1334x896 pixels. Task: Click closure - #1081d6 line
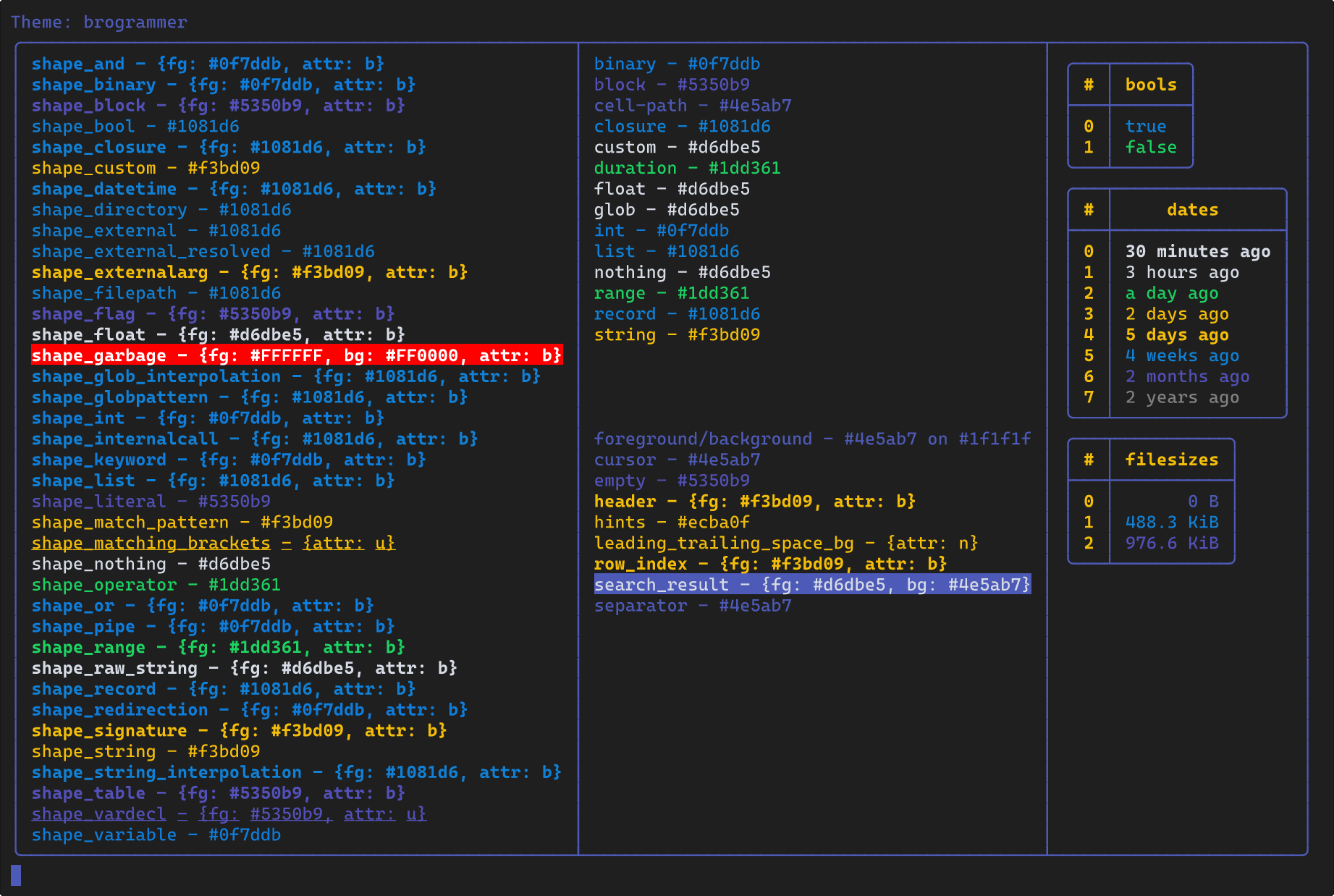[683, 127]
